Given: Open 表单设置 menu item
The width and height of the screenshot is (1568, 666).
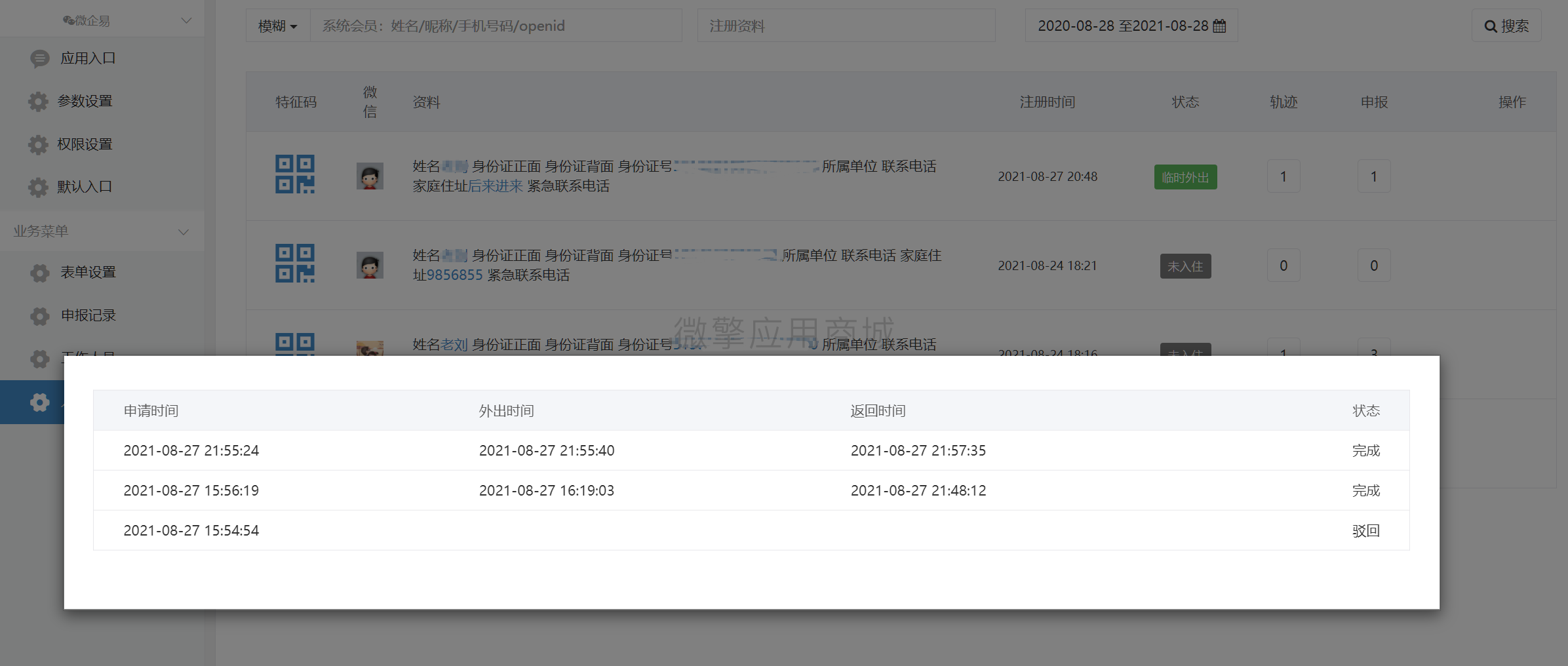Looking at the screenshot, I should click(x=88, y=272).
